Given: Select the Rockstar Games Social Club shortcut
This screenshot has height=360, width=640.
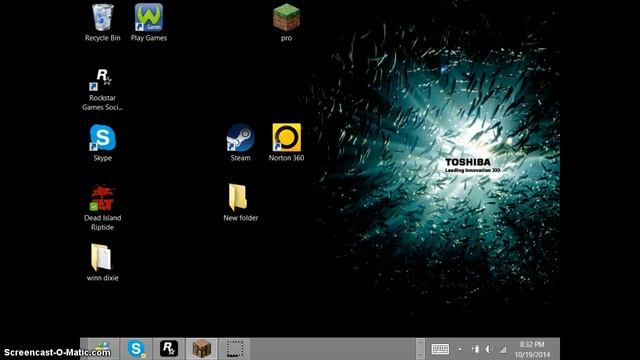Looking at the screenshot, I should point(102,79).
